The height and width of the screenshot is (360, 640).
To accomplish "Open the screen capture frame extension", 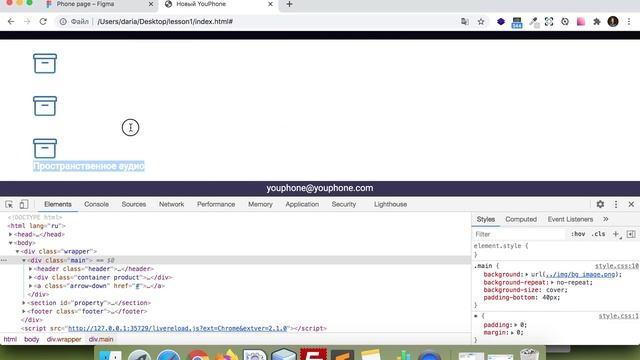I will click(549, 22).
